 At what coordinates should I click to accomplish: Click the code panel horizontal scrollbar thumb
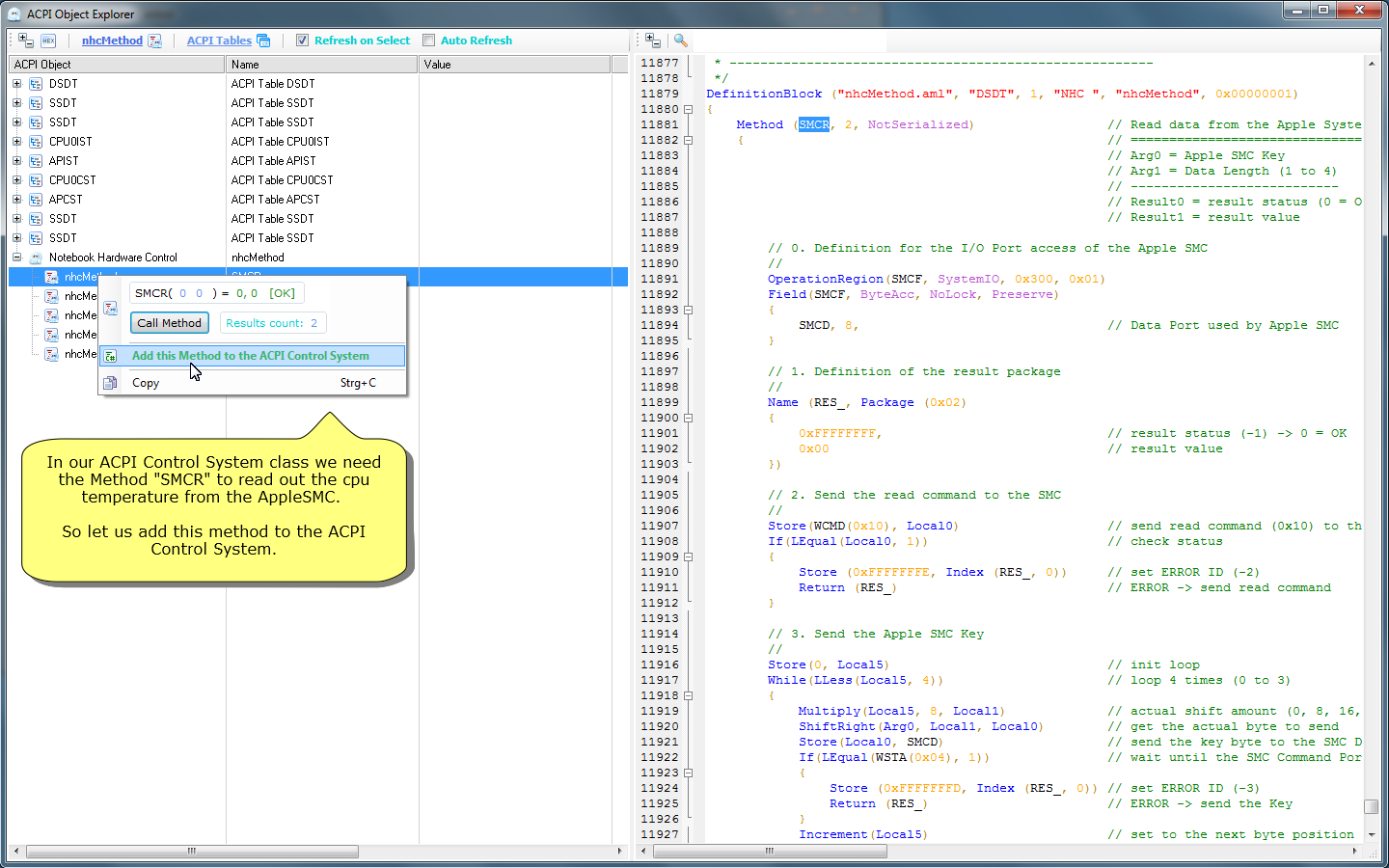770,851
